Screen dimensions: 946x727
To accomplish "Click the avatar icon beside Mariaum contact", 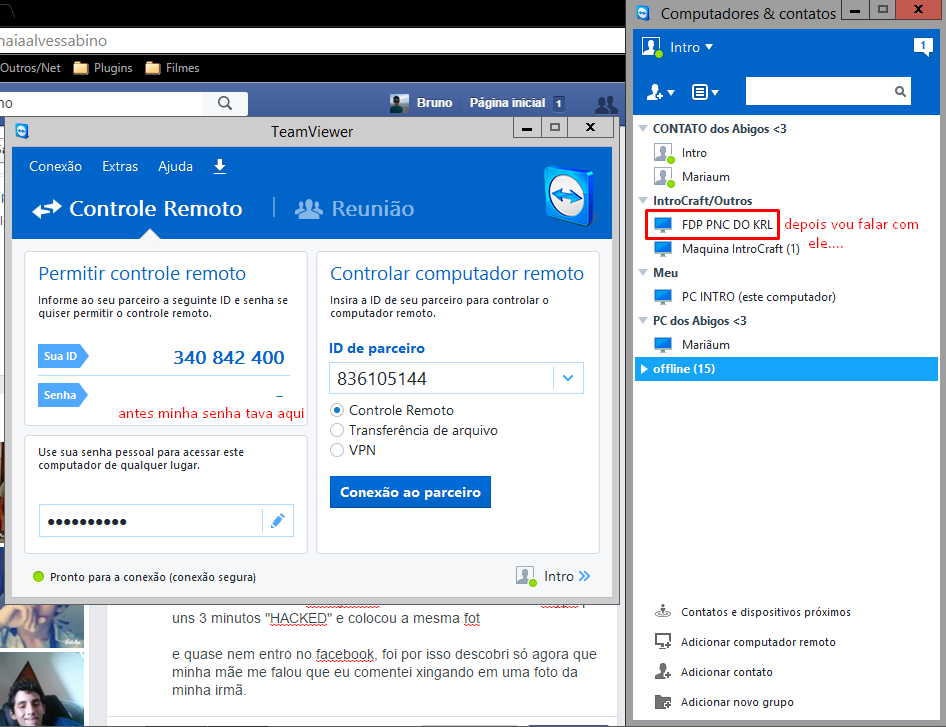I will point(664,177).
